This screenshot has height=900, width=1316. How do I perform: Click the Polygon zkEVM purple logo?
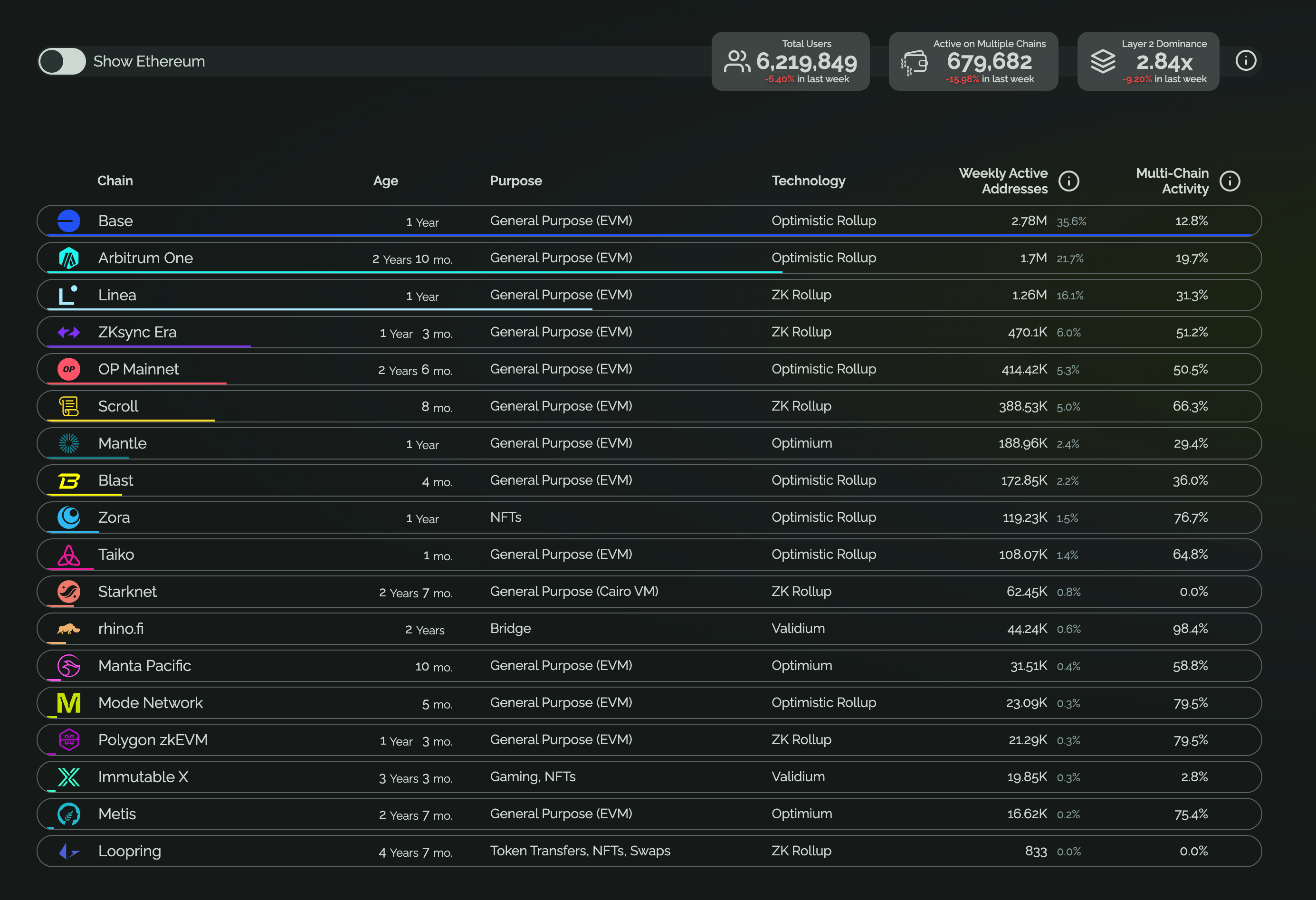(x=69, y=740)
